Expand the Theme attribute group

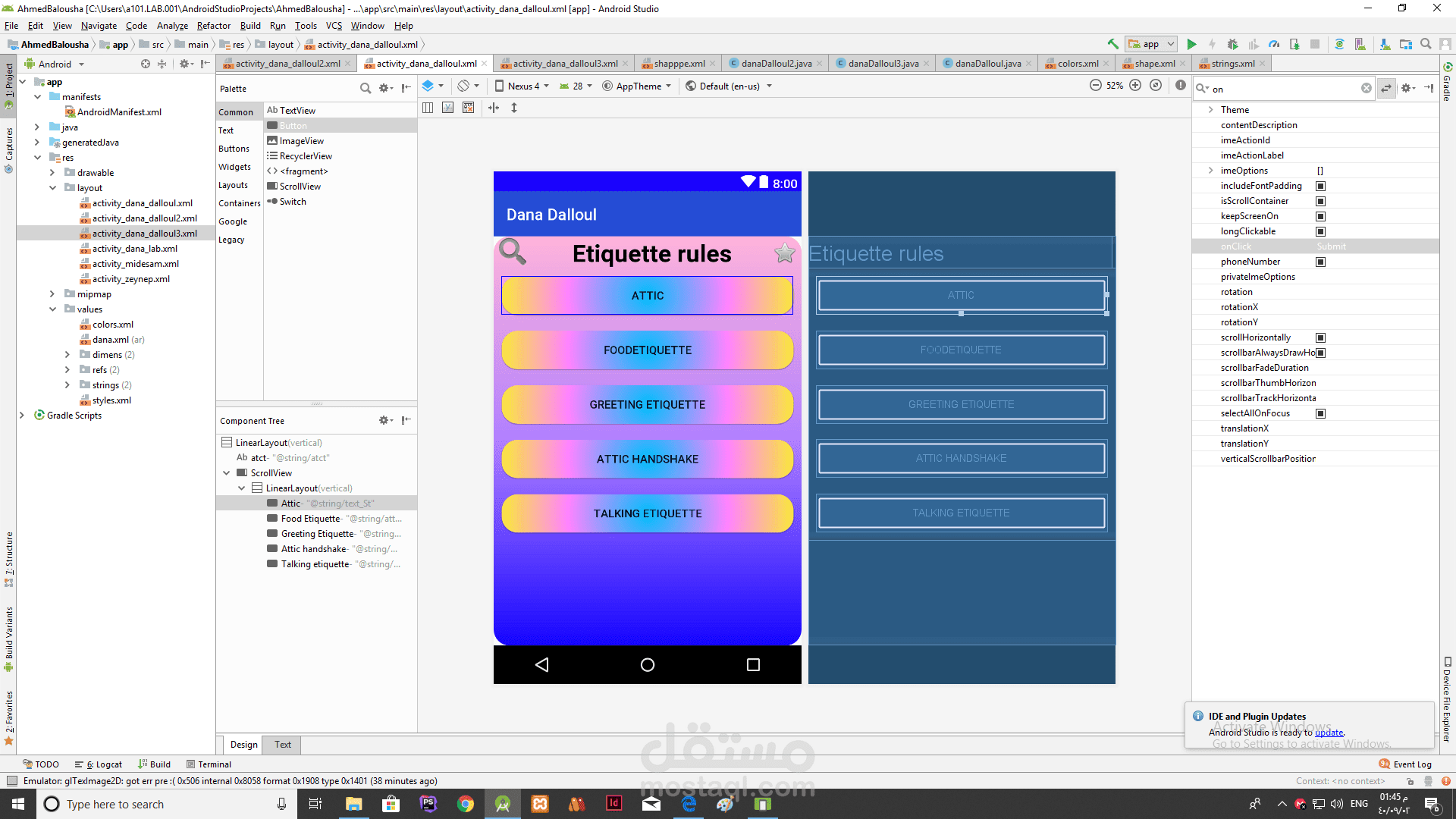point(1211,110)
